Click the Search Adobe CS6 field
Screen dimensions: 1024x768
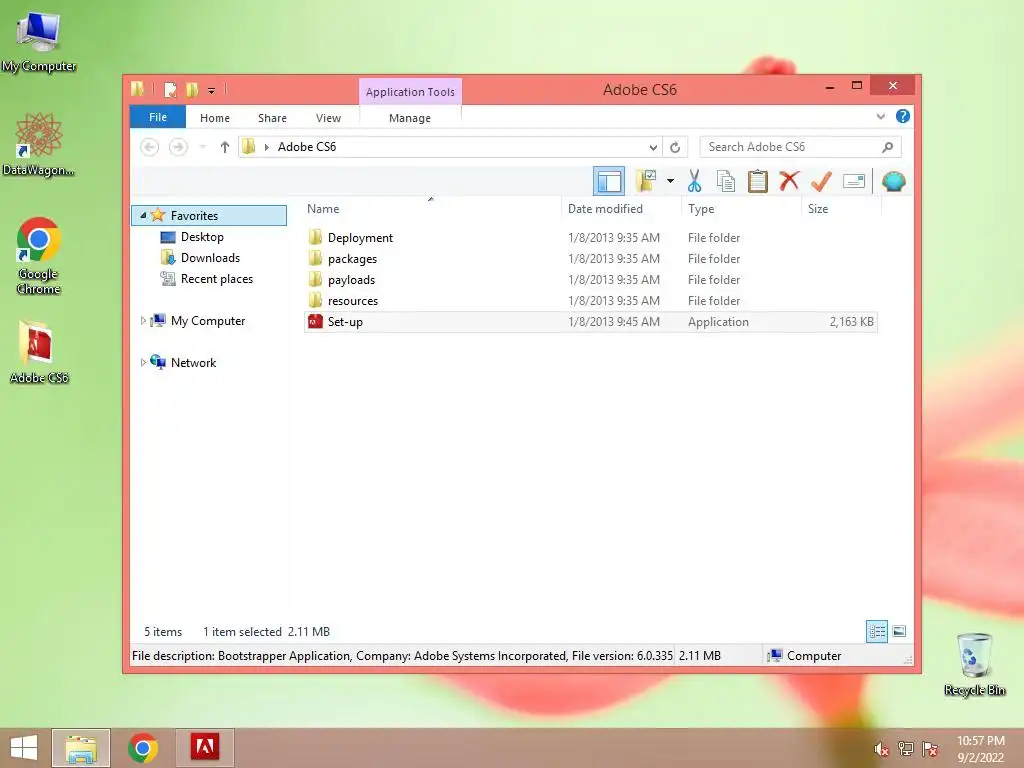(800, 147)
